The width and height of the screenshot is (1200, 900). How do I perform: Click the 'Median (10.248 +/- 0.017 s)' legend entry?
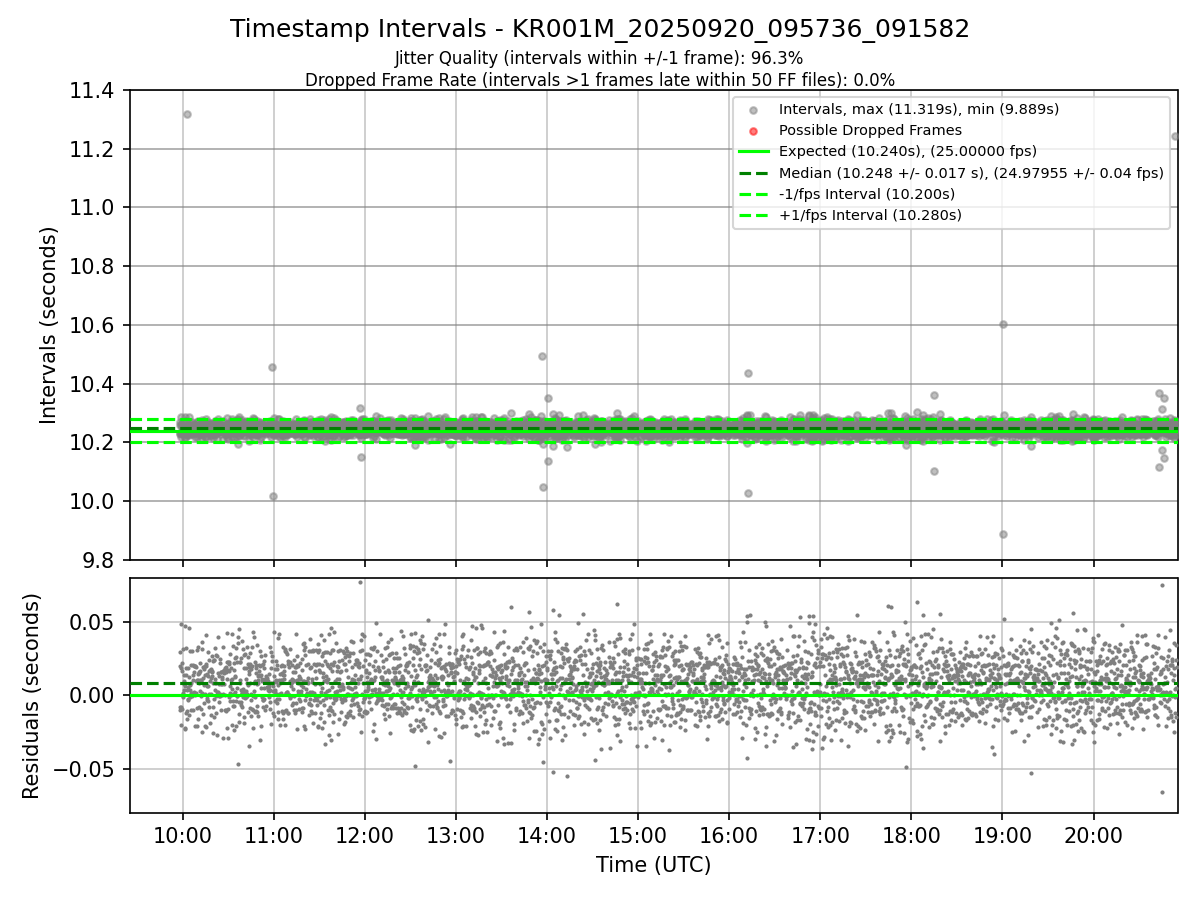971,173
